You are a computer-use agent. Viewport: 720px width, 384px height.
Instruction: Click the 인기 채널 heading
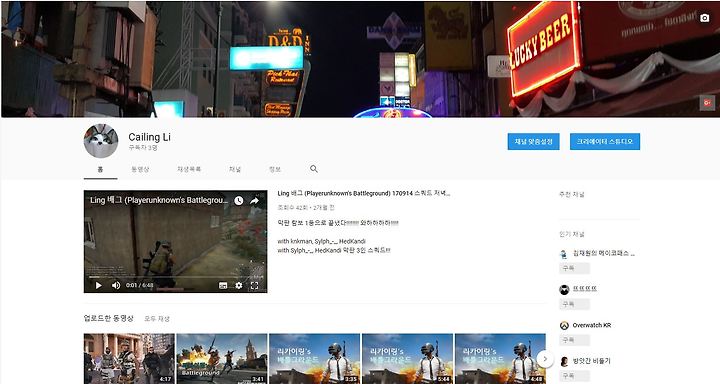pos(572,234)
